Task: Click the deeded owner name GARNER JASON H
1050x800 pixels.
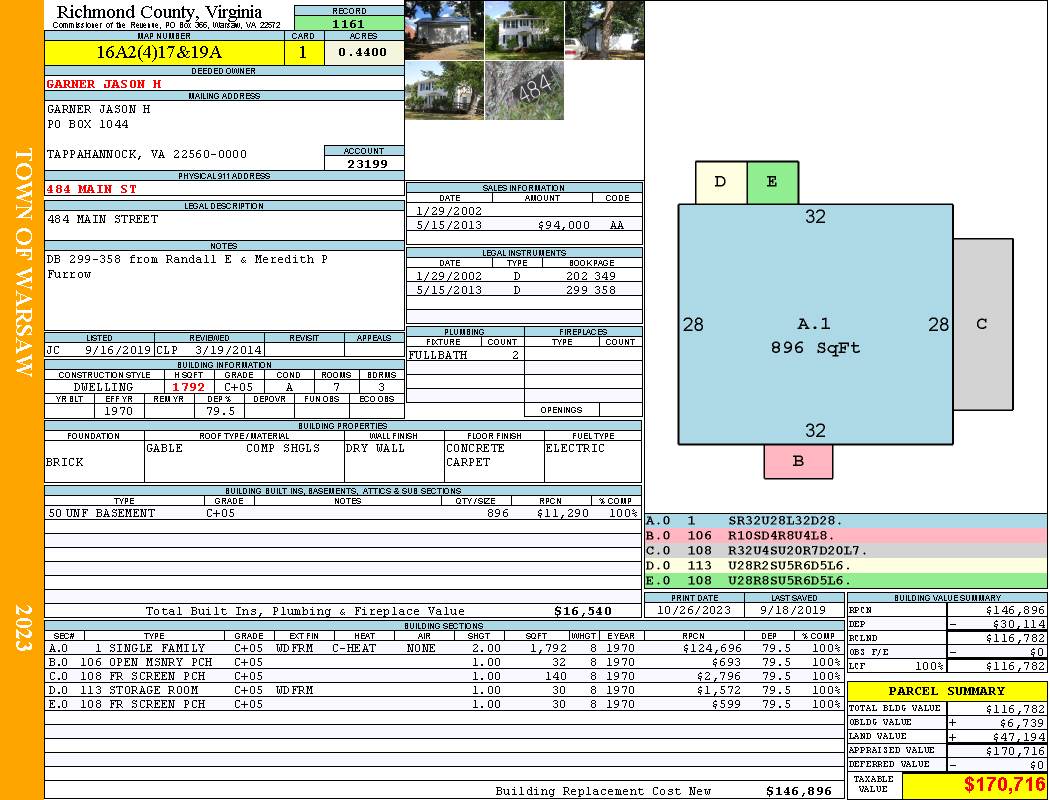Action: [x=104, y=84]
